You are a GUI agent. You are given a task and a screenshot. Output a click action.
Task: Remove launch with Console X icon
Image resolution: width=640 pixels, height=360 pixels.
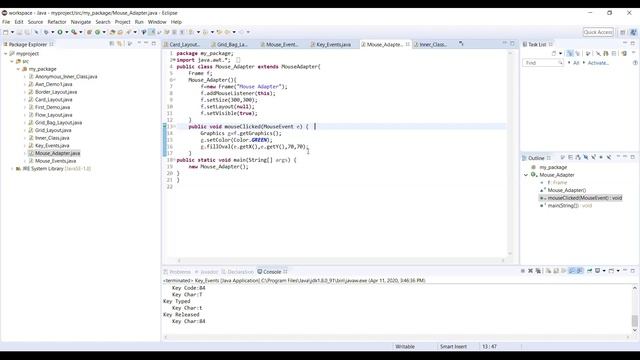[x=530, y=271]
